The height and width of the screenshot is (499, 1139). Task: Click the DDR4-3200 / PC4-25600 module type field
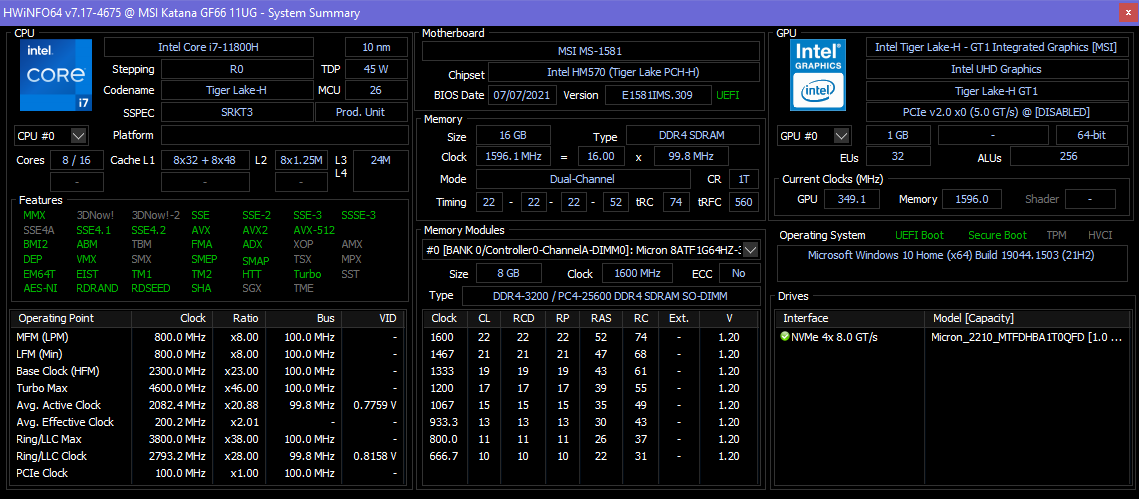(x=611, y=296)
